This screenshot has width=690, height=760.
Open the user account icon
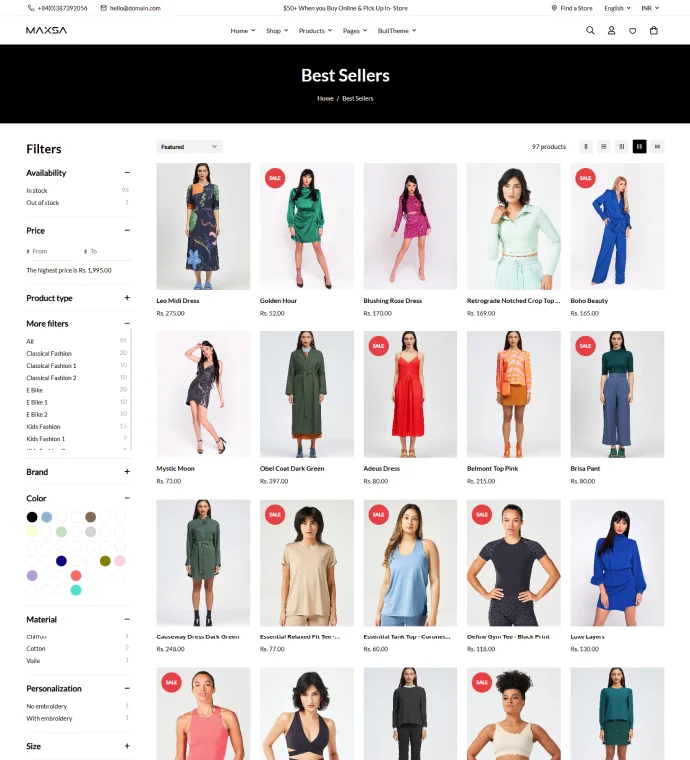[x=611, y=31]
